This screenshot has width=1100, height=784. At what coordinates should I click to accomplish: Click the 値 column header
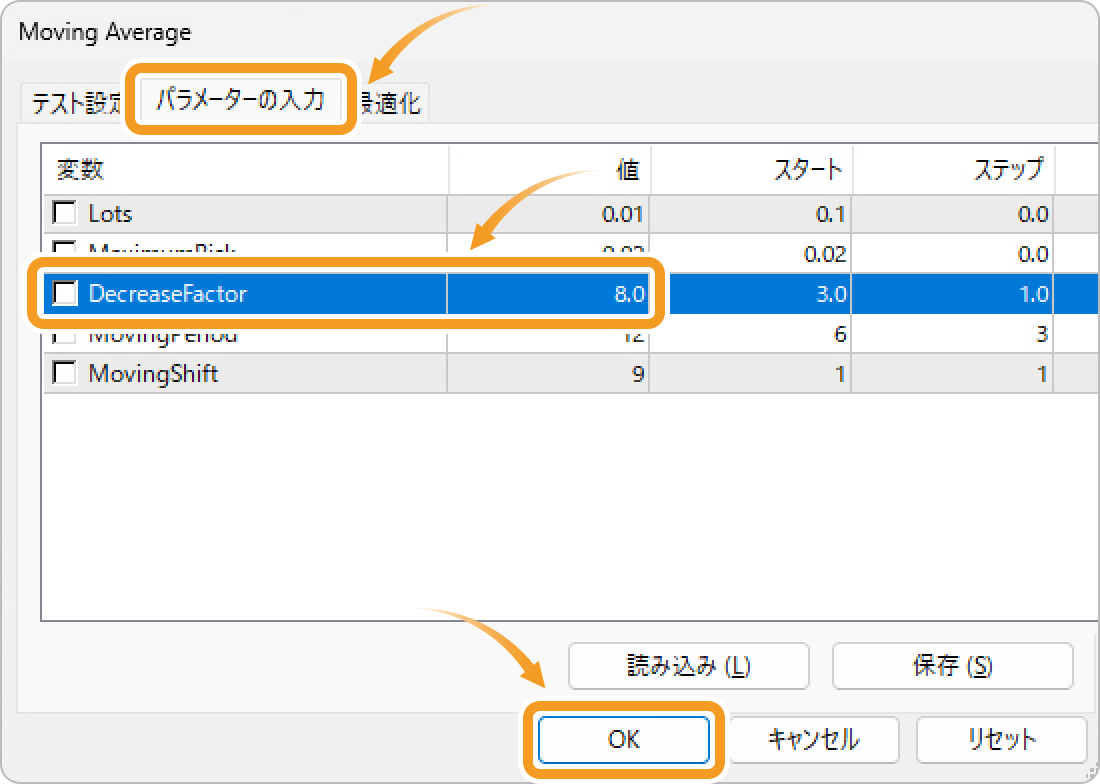click(x=549, y=169)
